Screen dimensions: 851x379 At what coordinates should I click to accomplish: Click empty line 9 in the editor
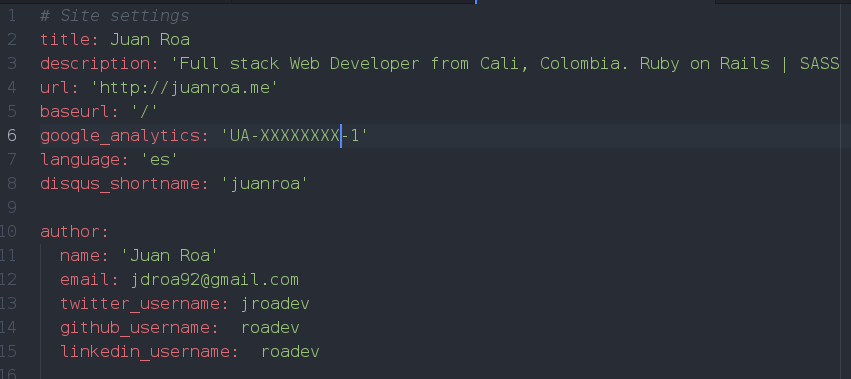click(434, 207)
